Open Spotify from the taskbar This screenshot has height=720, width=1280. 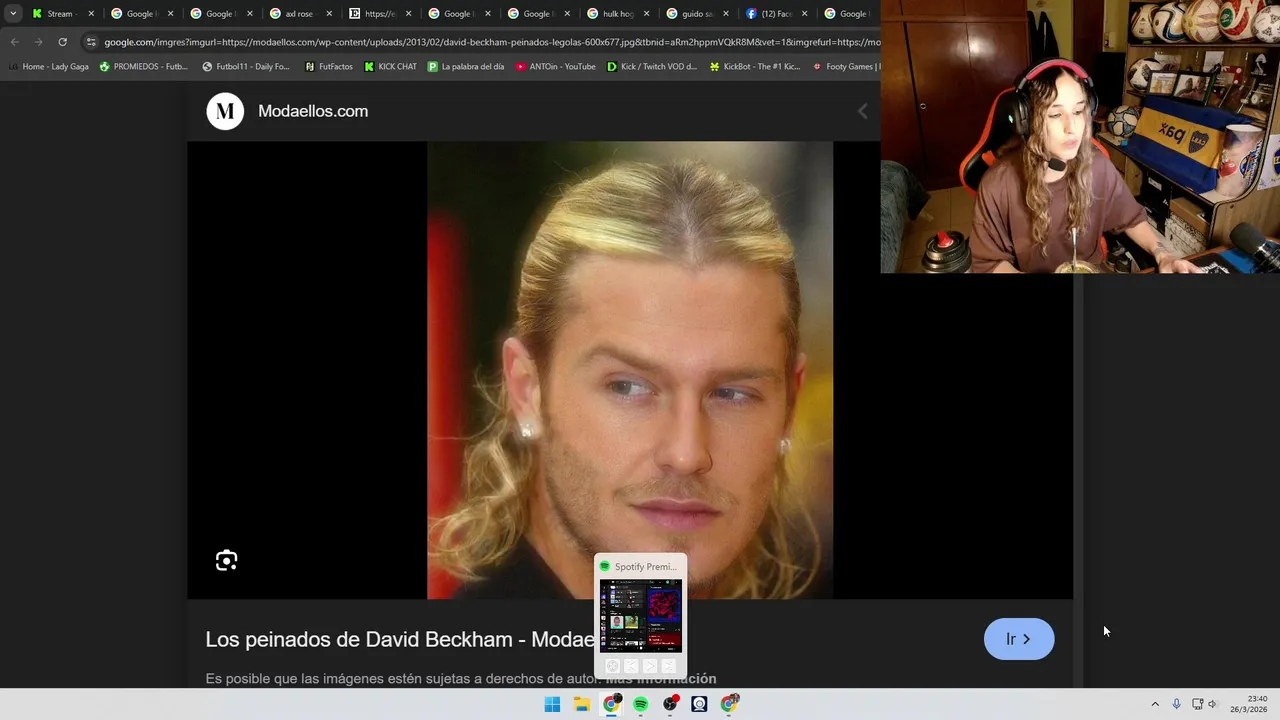coord(640,704)
